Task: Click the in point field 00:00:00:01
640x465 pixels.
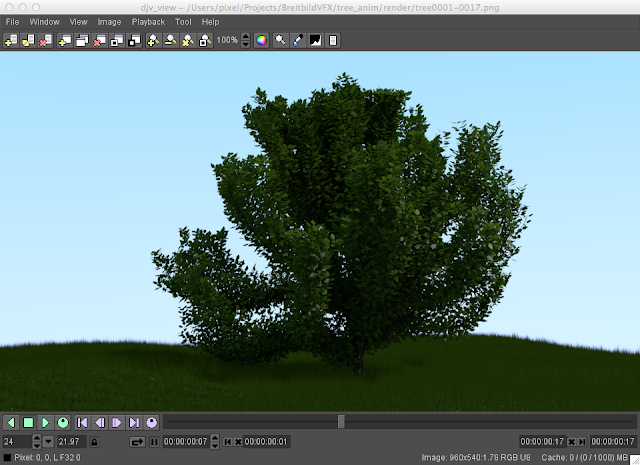Action: point(267,442)
